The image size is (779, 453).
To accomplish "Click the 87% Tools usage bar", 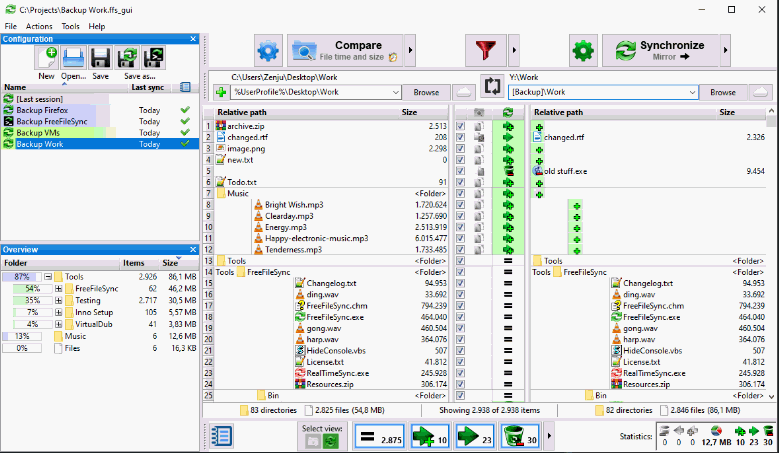I will pyautogui.click(x=22, y=277).
